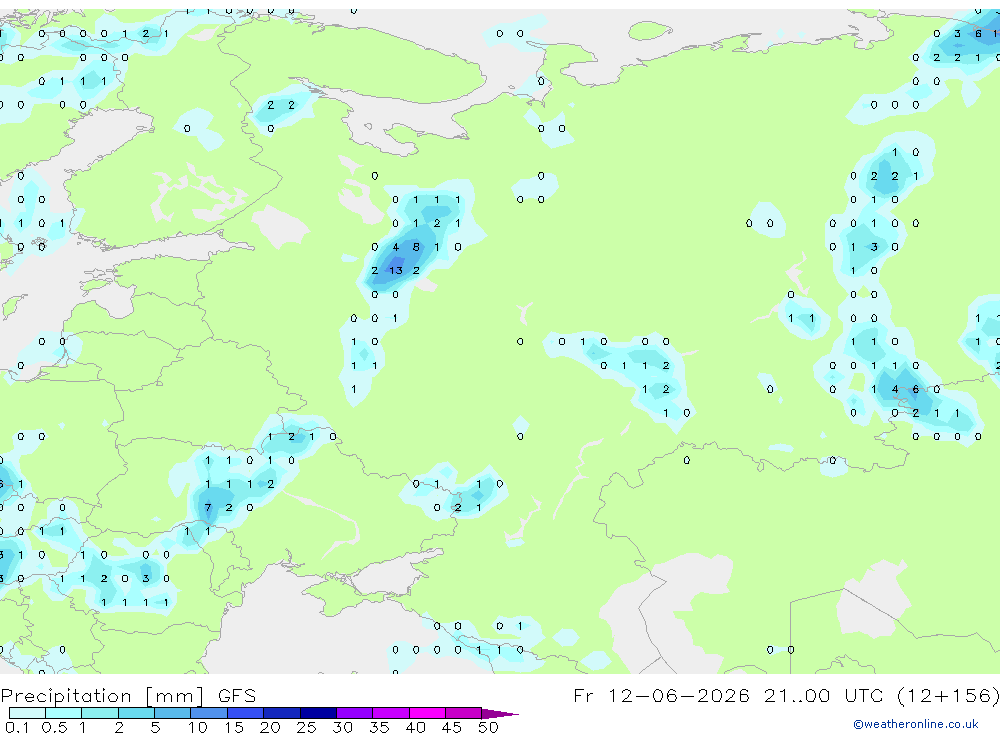Viewport: 1000px width, 733px height.
Task: Click the '35' legend scale label
Action: tap(379, 727)
